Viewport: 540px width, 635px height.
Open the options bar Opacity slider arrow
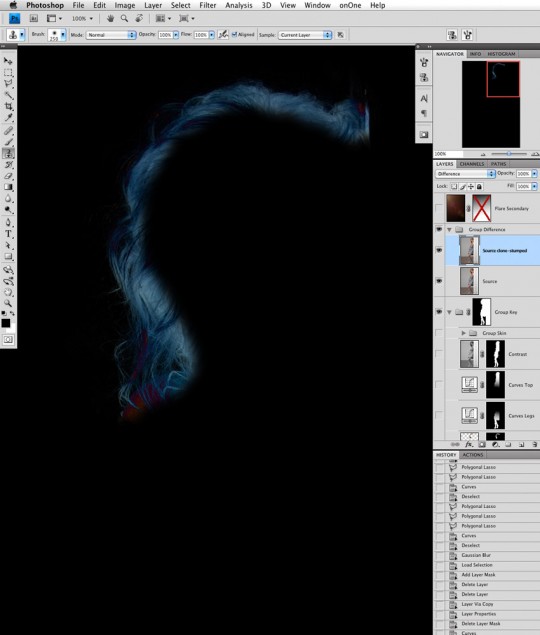(x=176, y=35)
